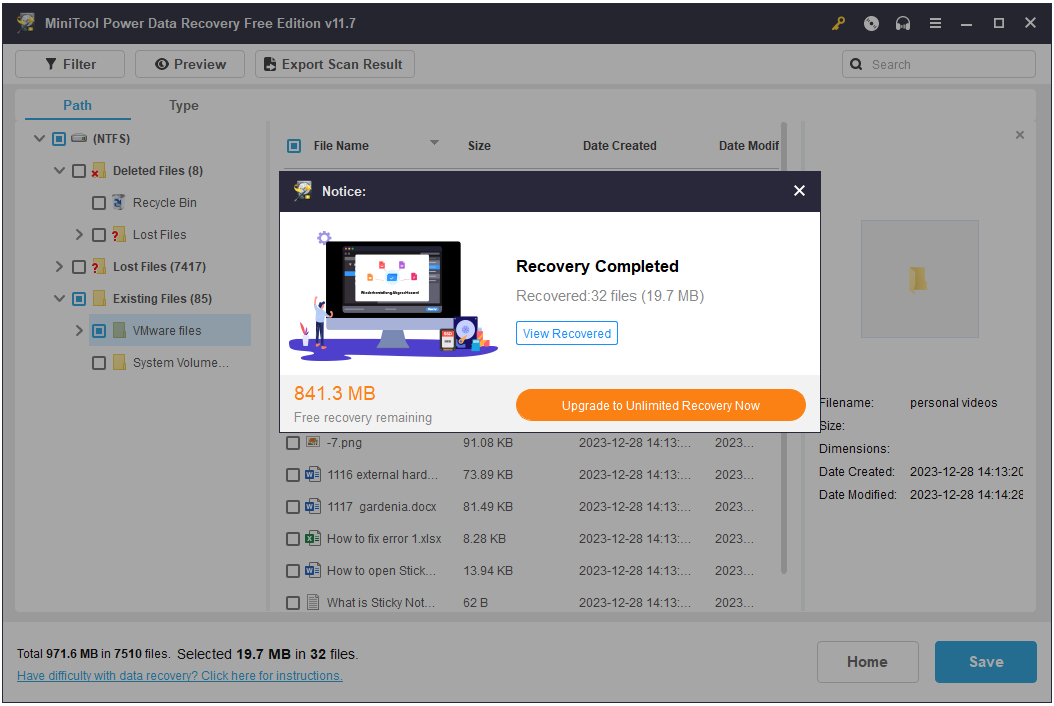Viewport: 1054px width, 706px height.
Task: Click the key register icon in title bar
Action: coord(838,24)
